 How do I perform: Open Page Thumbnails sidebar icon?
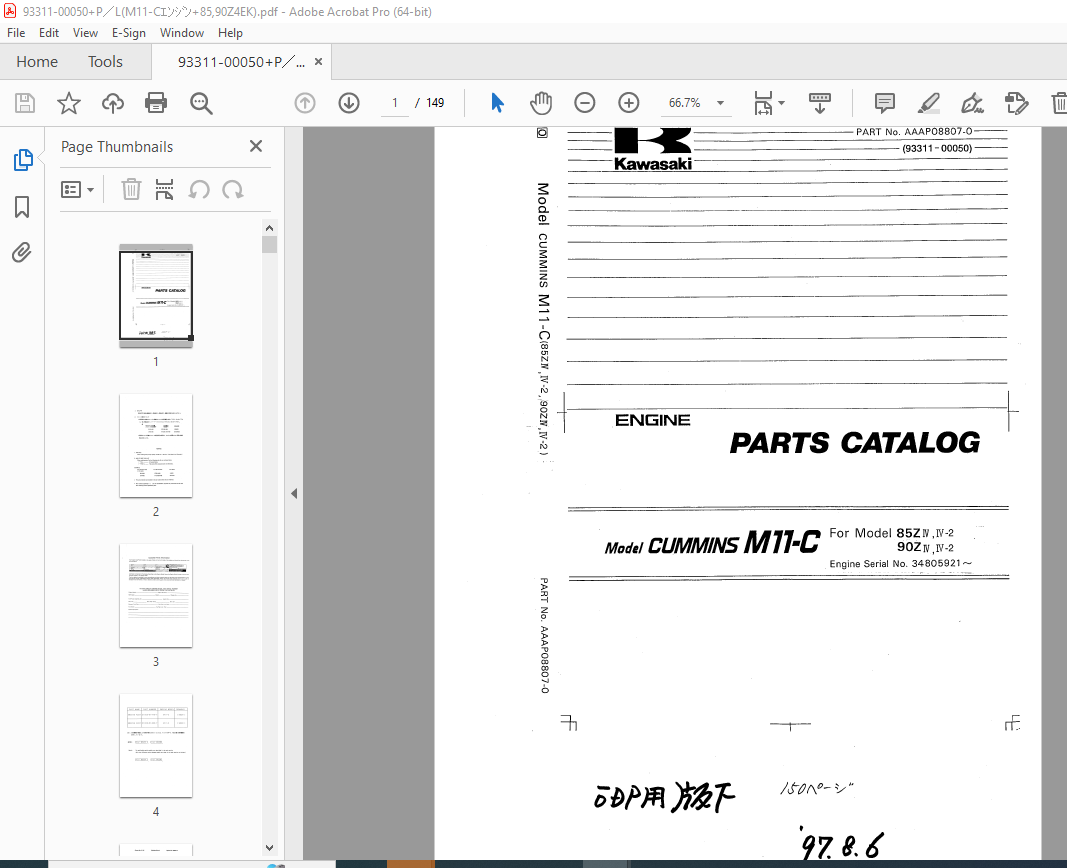(x=22, y=160)
